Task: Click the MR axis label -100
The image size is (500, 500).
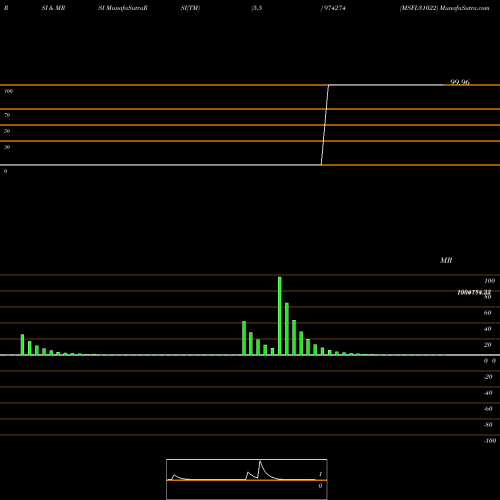Action: 490,441
